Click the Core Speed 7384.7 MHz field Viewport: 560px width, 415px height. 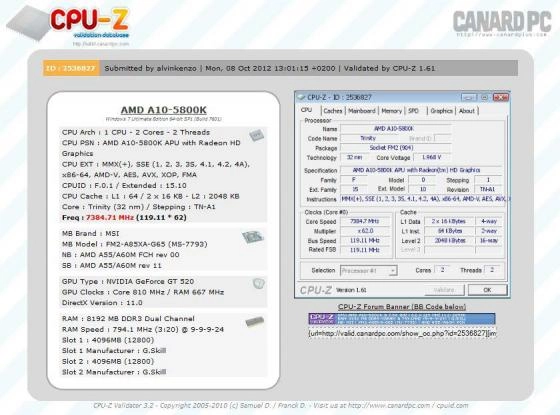coord(365,221)
